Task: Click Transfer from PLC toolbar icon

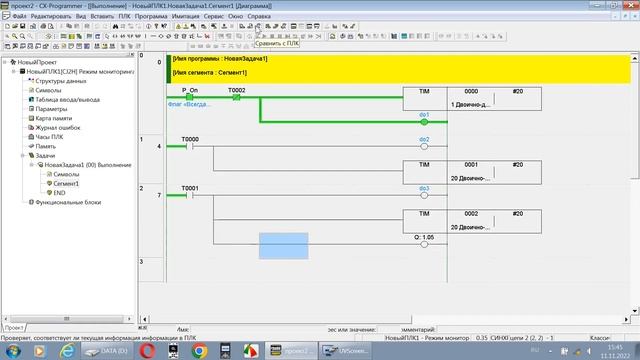Action: tap(250, 26)
